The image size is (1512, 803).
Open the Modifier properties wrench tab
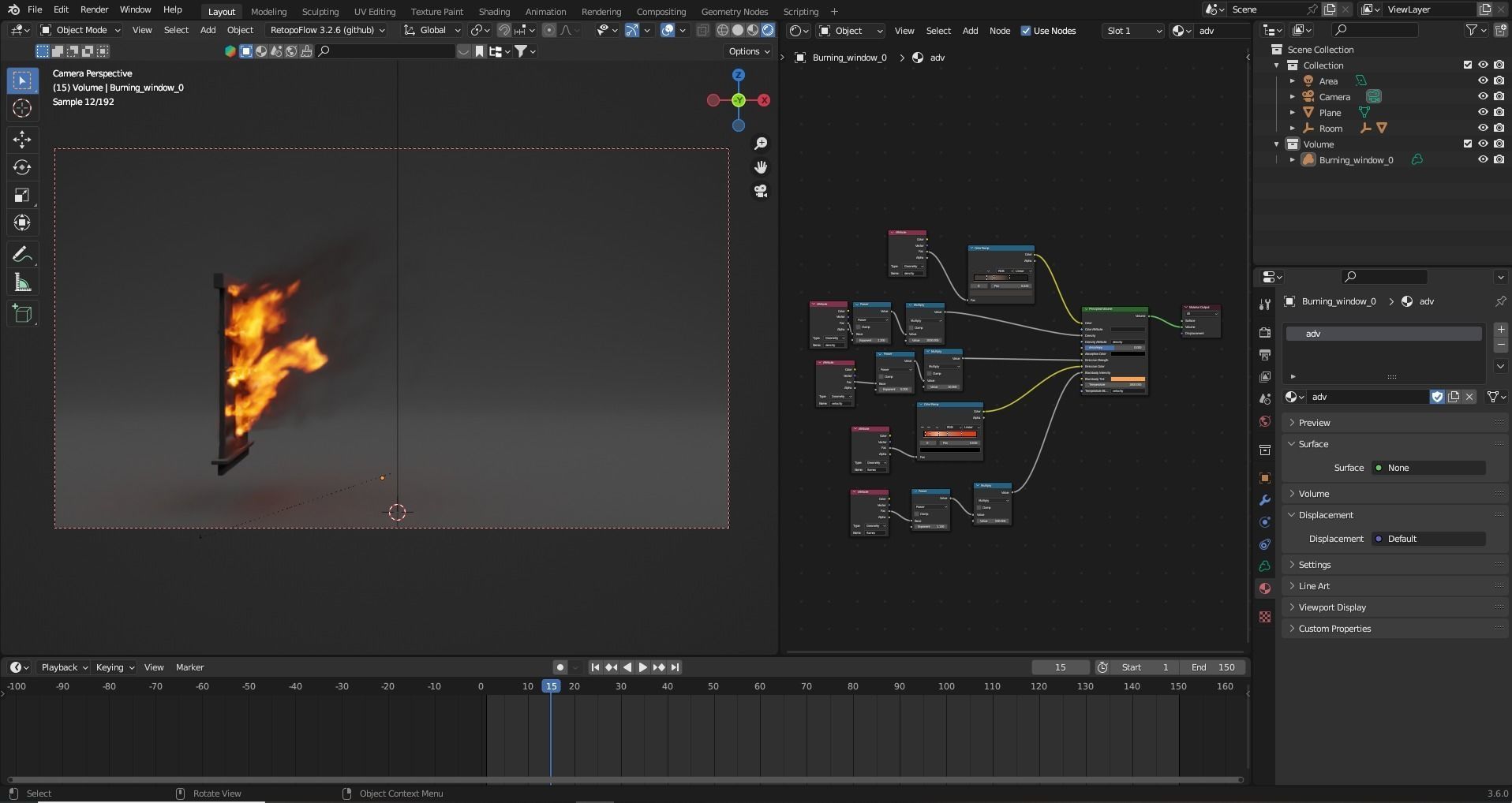[x=1265, y=500]
